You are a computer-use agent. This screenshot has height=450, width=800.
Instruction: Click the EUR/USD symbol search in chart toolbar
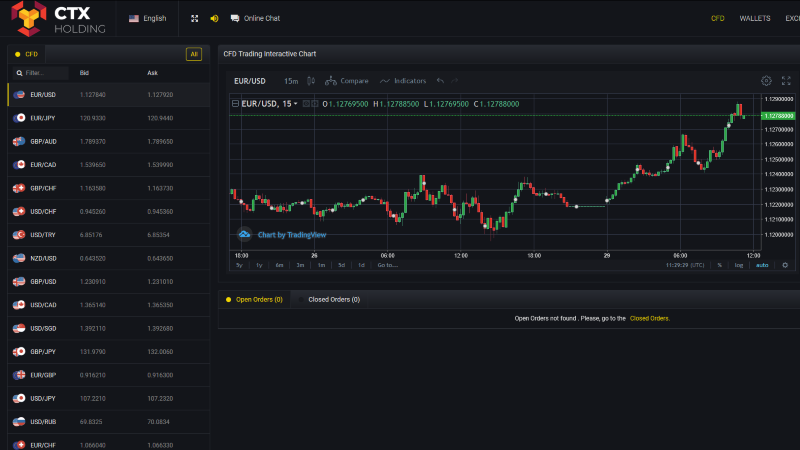pos(249,81)
